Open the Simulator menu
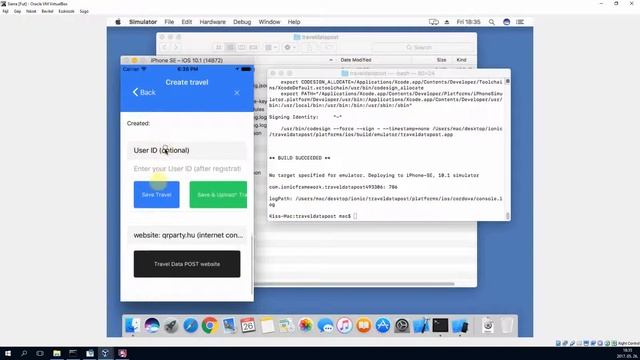The image size is (640, 360). pos(143,22)
